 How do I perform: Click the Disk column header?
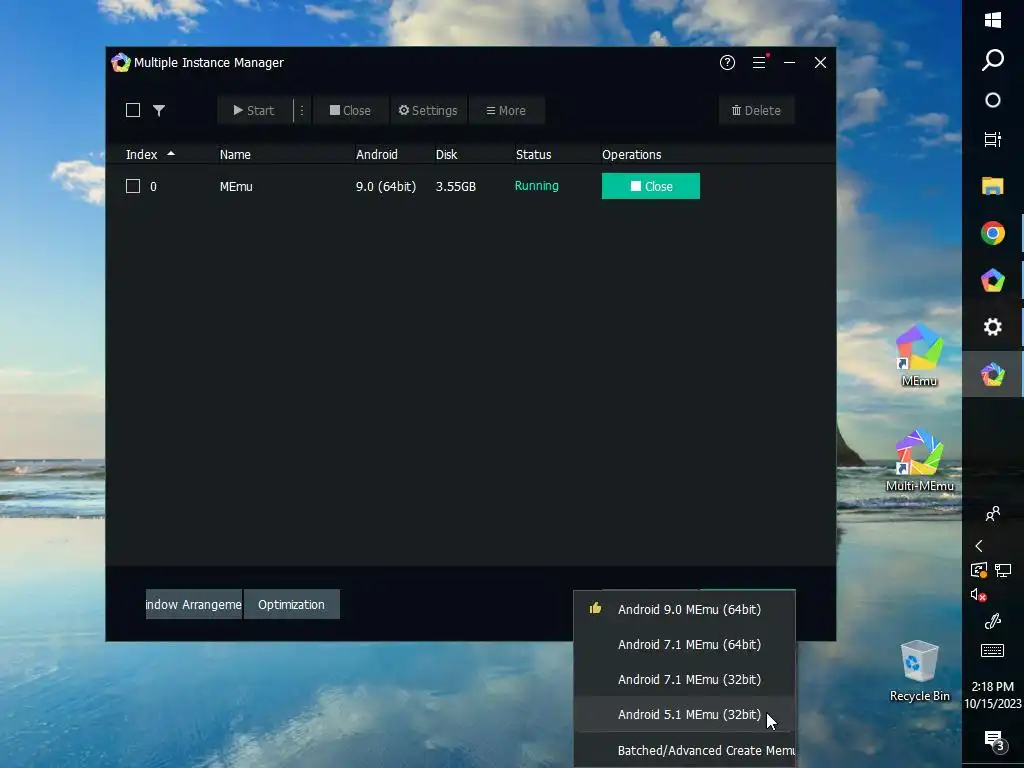coord(447,155)
